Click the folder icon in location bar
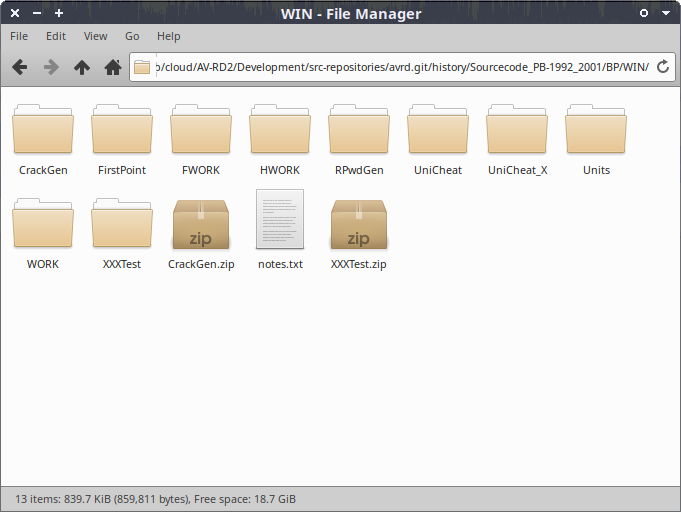 click(x=142, y=68)
